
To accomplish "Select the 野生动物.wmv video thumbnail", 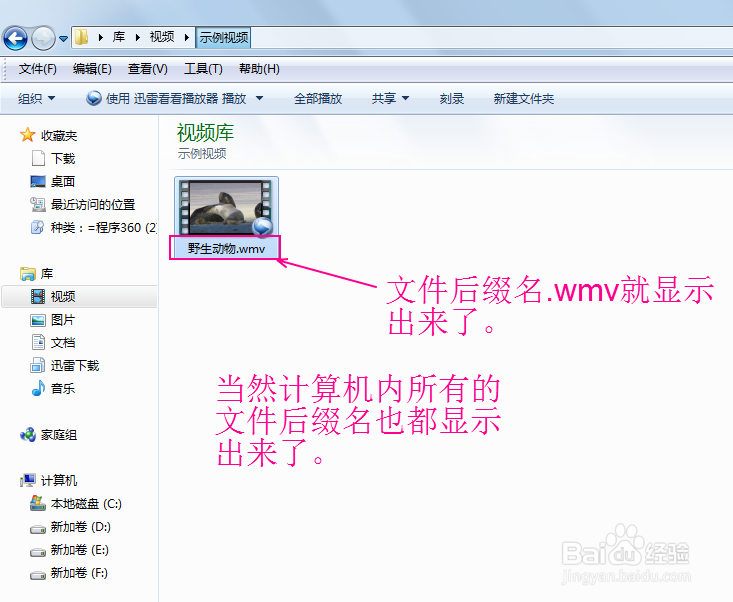I will point(226,208).
